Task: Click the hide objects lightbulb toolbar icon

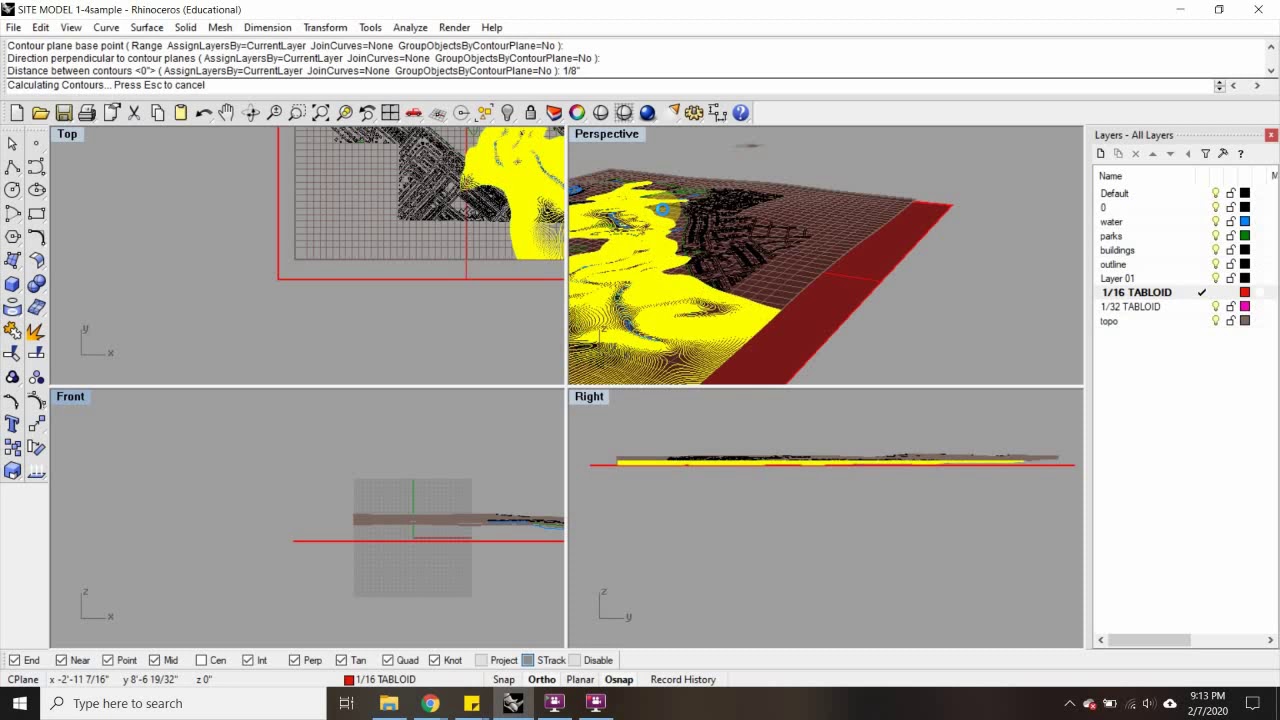Action: pos(507,113)
